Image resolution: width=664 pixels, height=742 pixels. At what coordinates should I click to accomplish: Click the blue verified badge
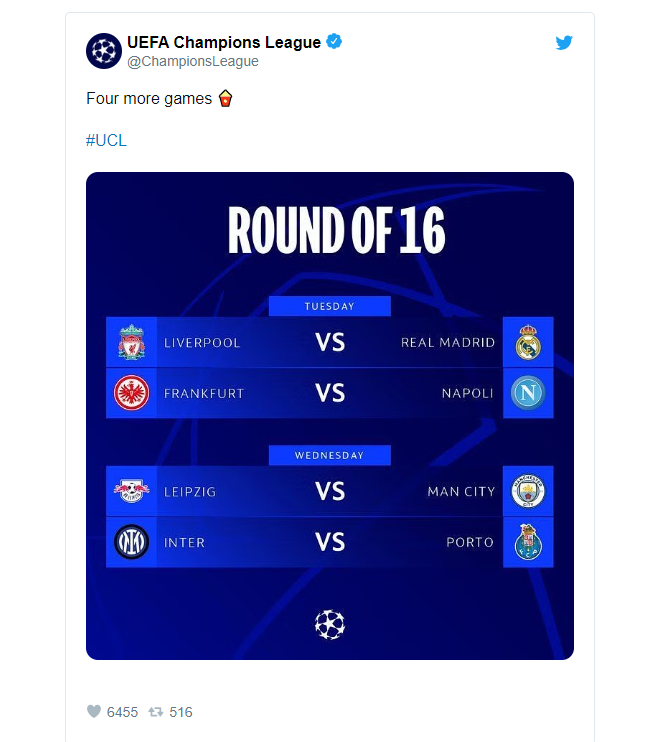click(x=334, y=42)
